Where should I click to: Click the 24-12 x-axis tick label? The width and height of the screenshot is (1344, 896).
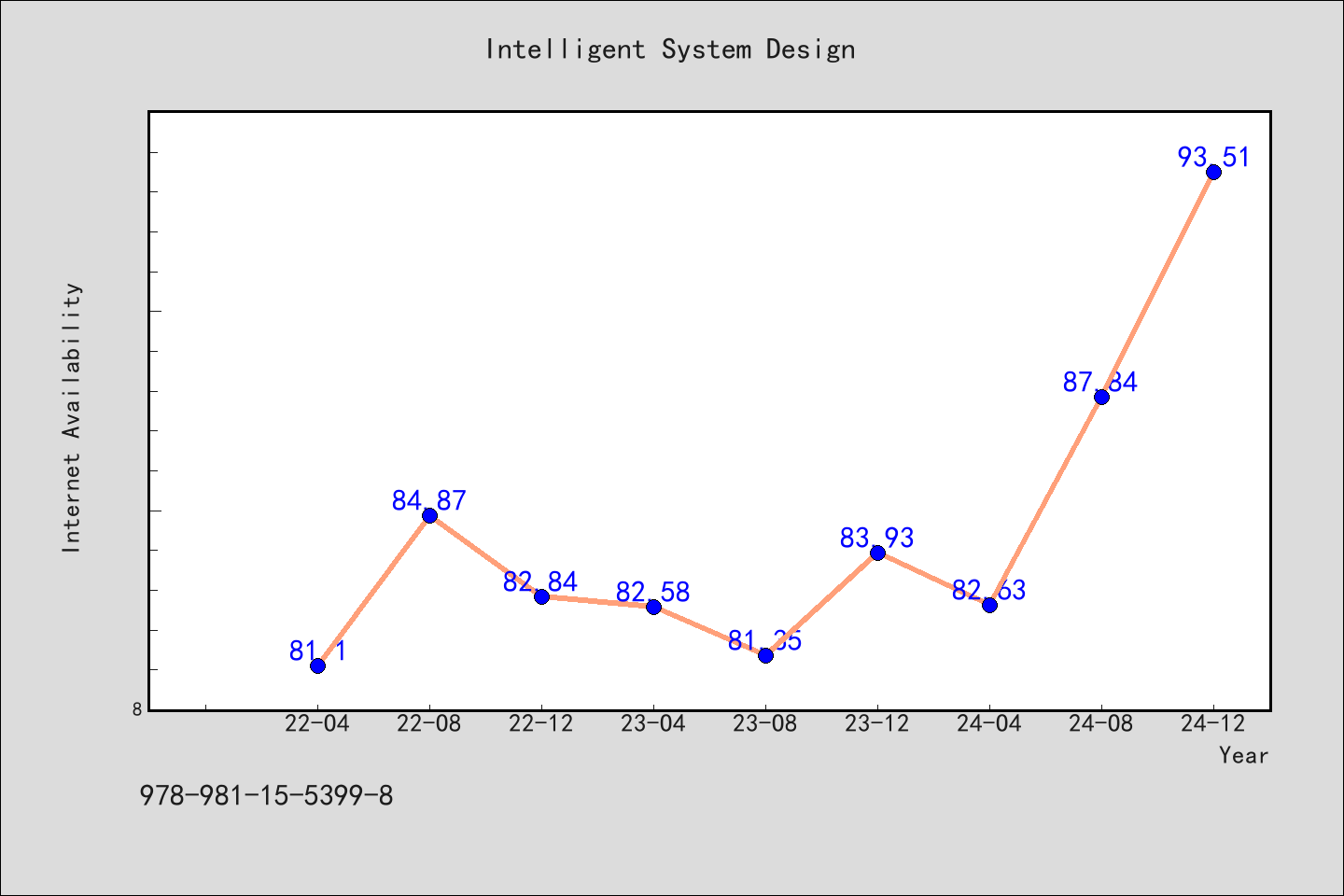coord(1213,724)
